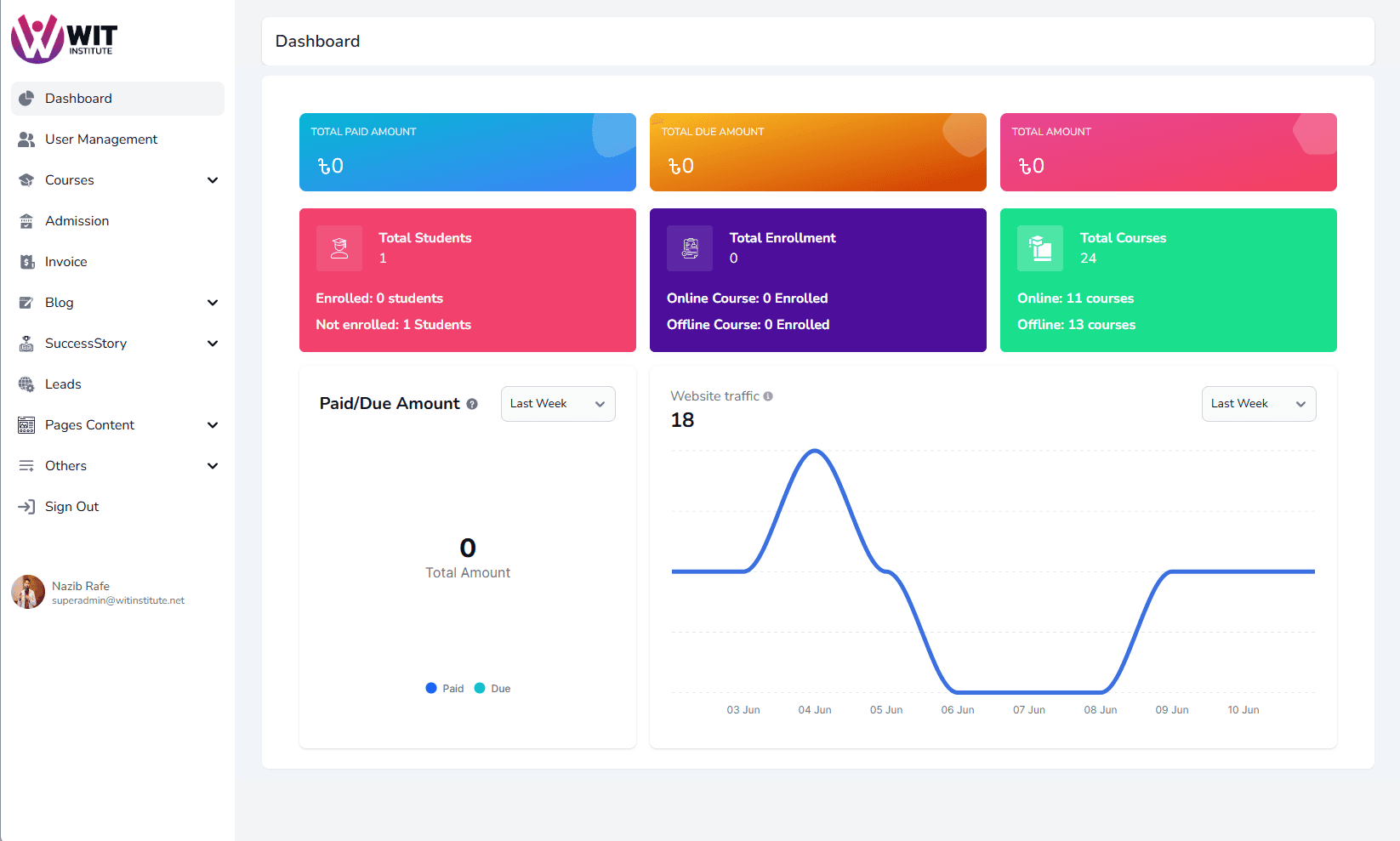Click the Total Students card icon
This screenshot has height=841, width=1400.
pyautogui.click(x=339, y=248)
